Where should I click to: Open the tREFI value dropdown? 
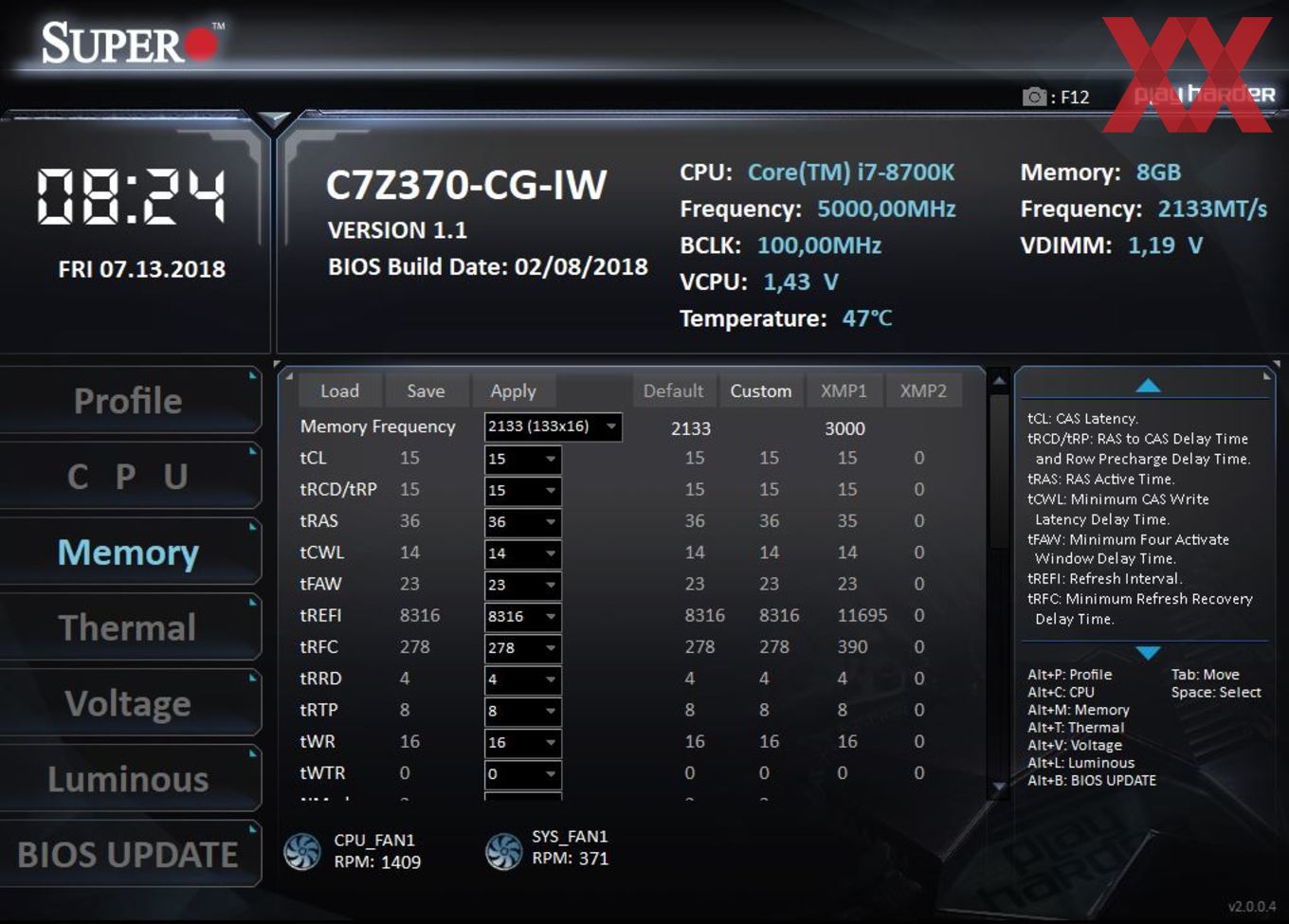pyautogui.click(x=523, y=616)
